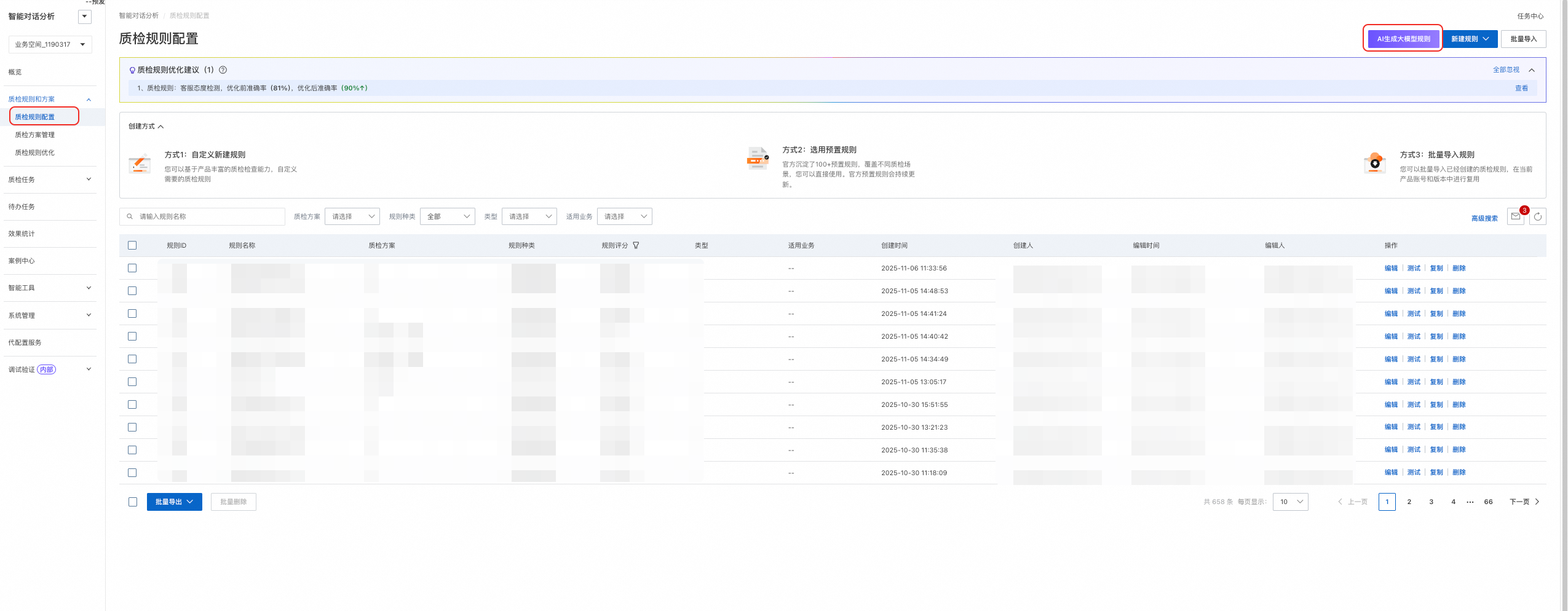This screenshot has width=1568, height=611.
Task: Click the 批量删除 button
Action: (234, 502)
